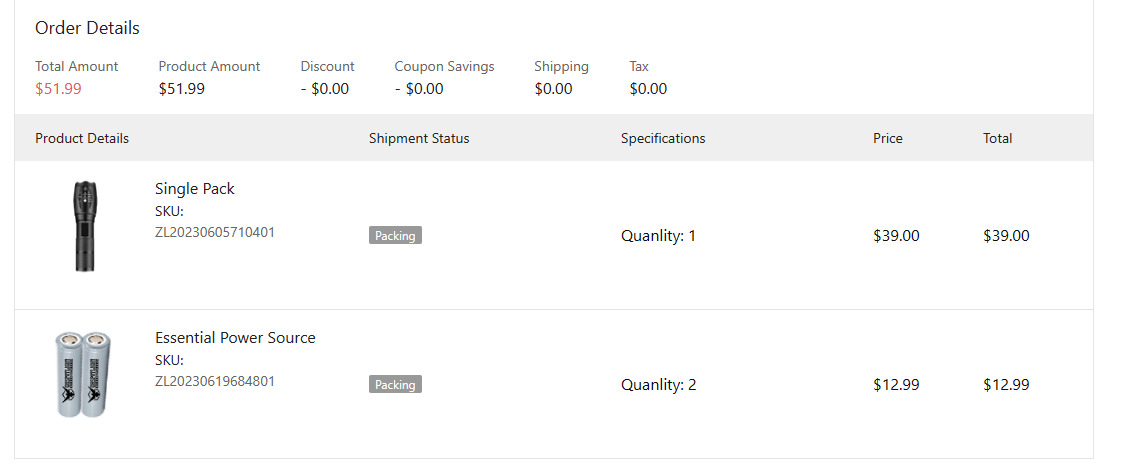Select SKU number ZL20230619684801

pos(215,381)
